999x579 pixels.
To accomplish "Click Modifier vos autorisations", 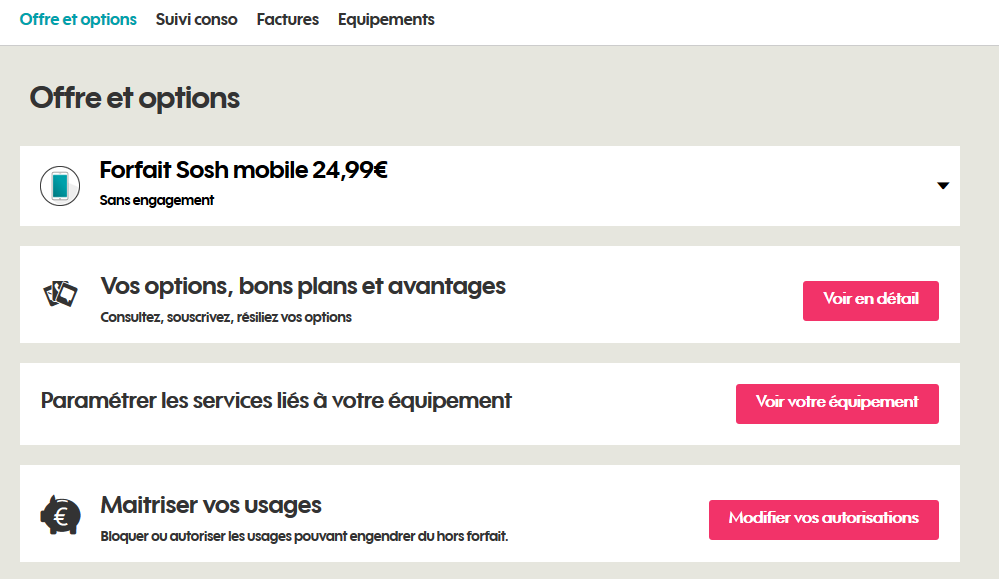I will (823, 519).
